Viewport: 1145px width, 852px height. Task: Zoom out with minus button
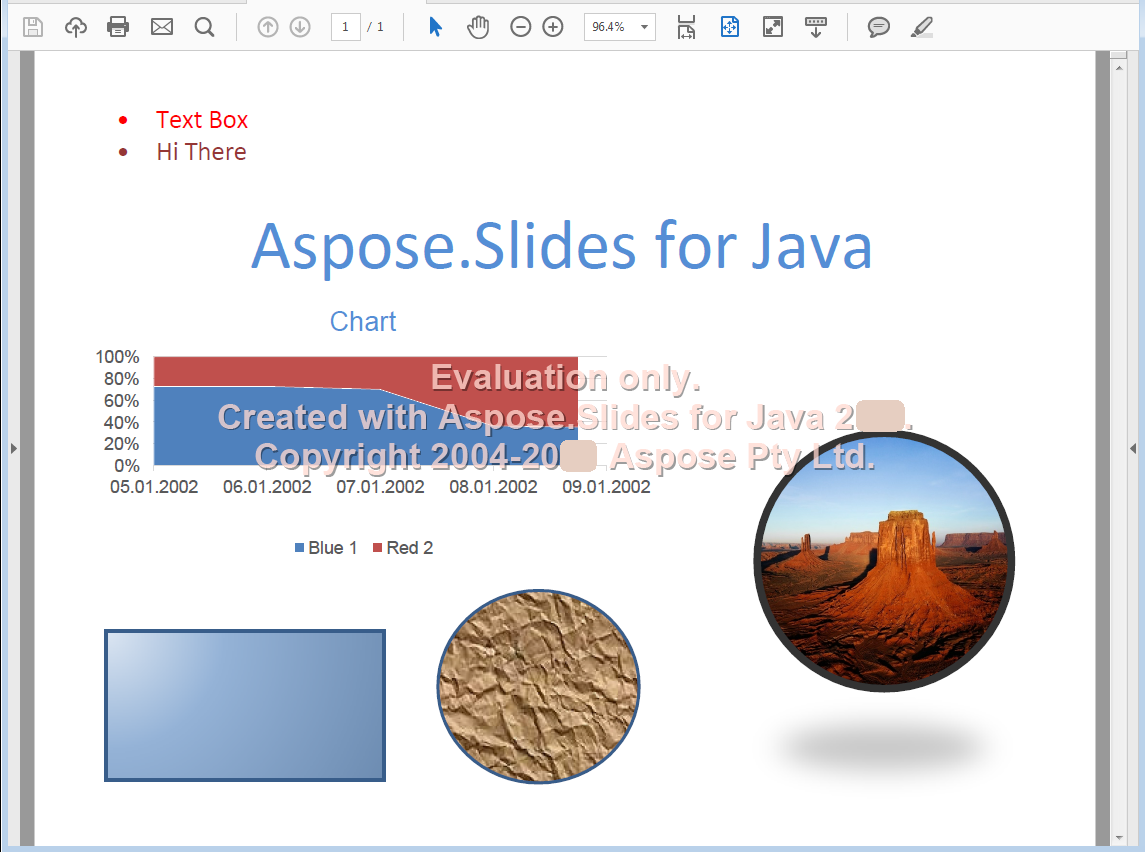pyautogui.click(x=520, y=27)
